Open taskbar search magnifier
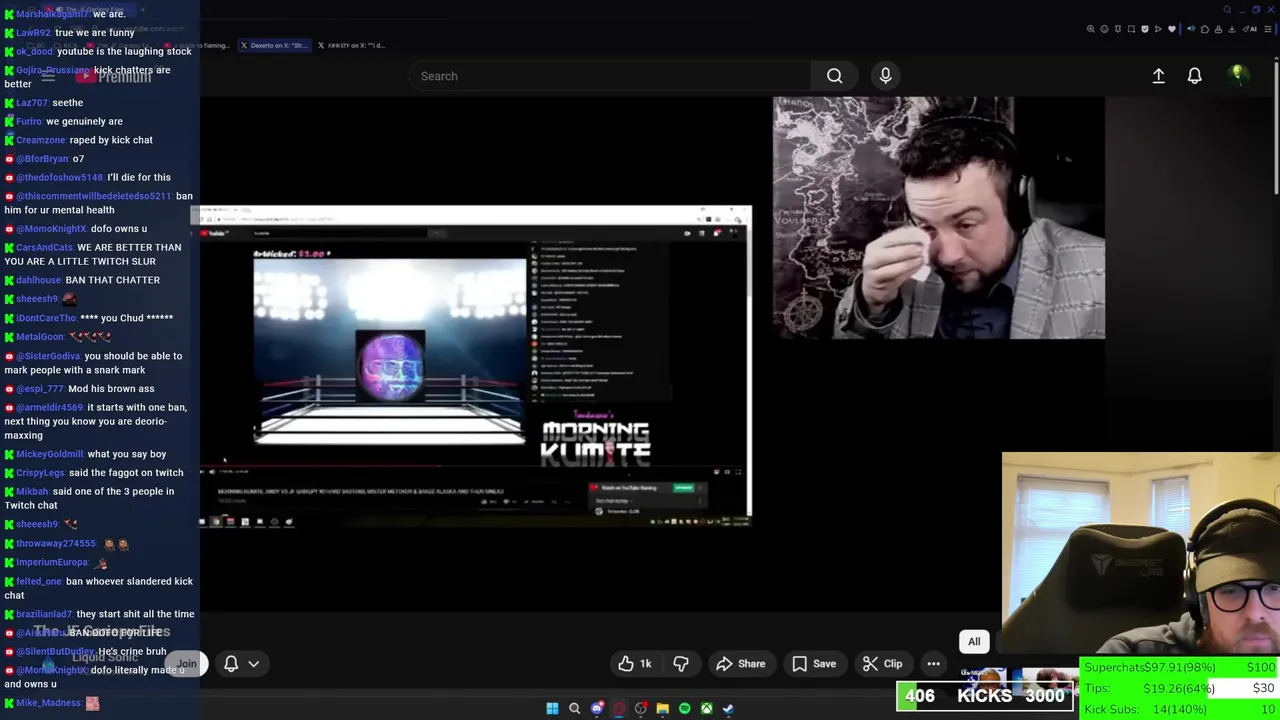Viewport: 1280px width, 720px height. click(574, 708)
